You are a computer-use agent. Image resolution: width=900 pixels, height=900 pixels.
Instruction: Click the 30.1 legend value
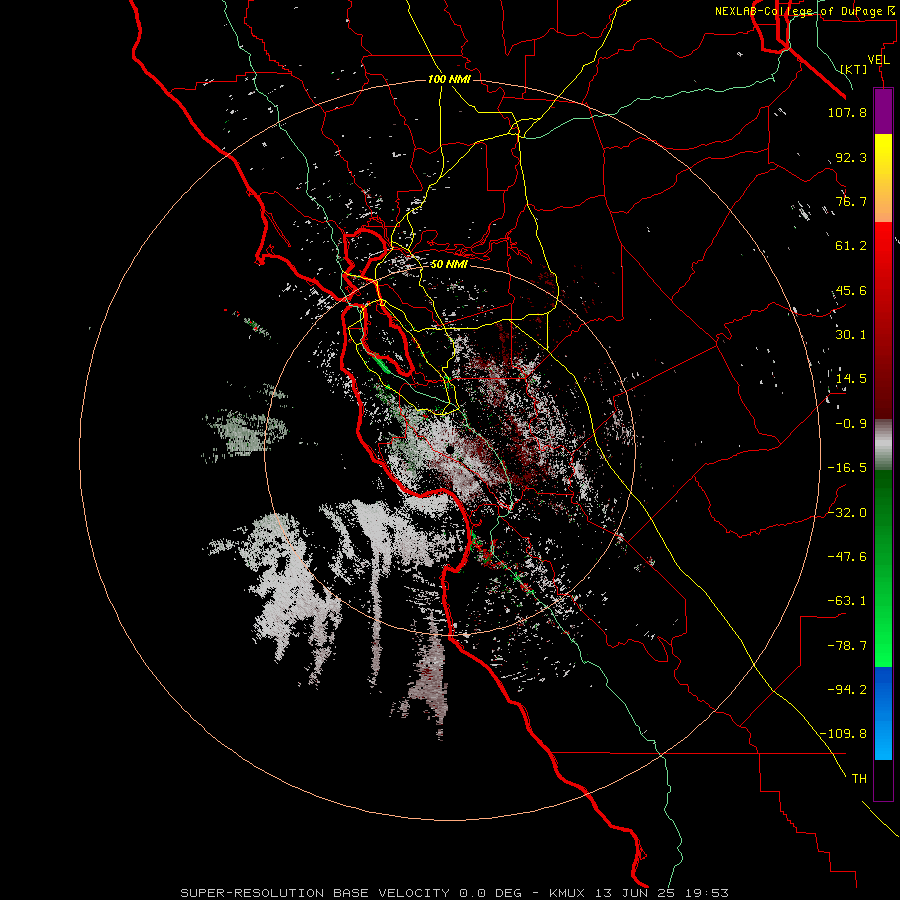click(x=851, y=335)
